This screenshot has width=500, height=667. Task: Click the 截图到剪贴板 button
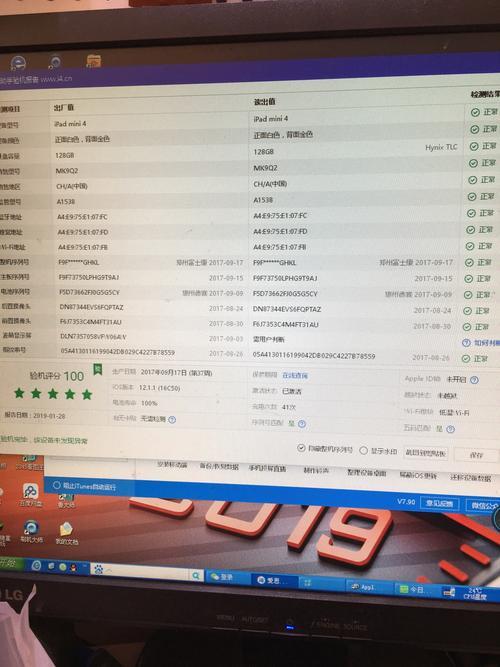click(x=426, y=453)
